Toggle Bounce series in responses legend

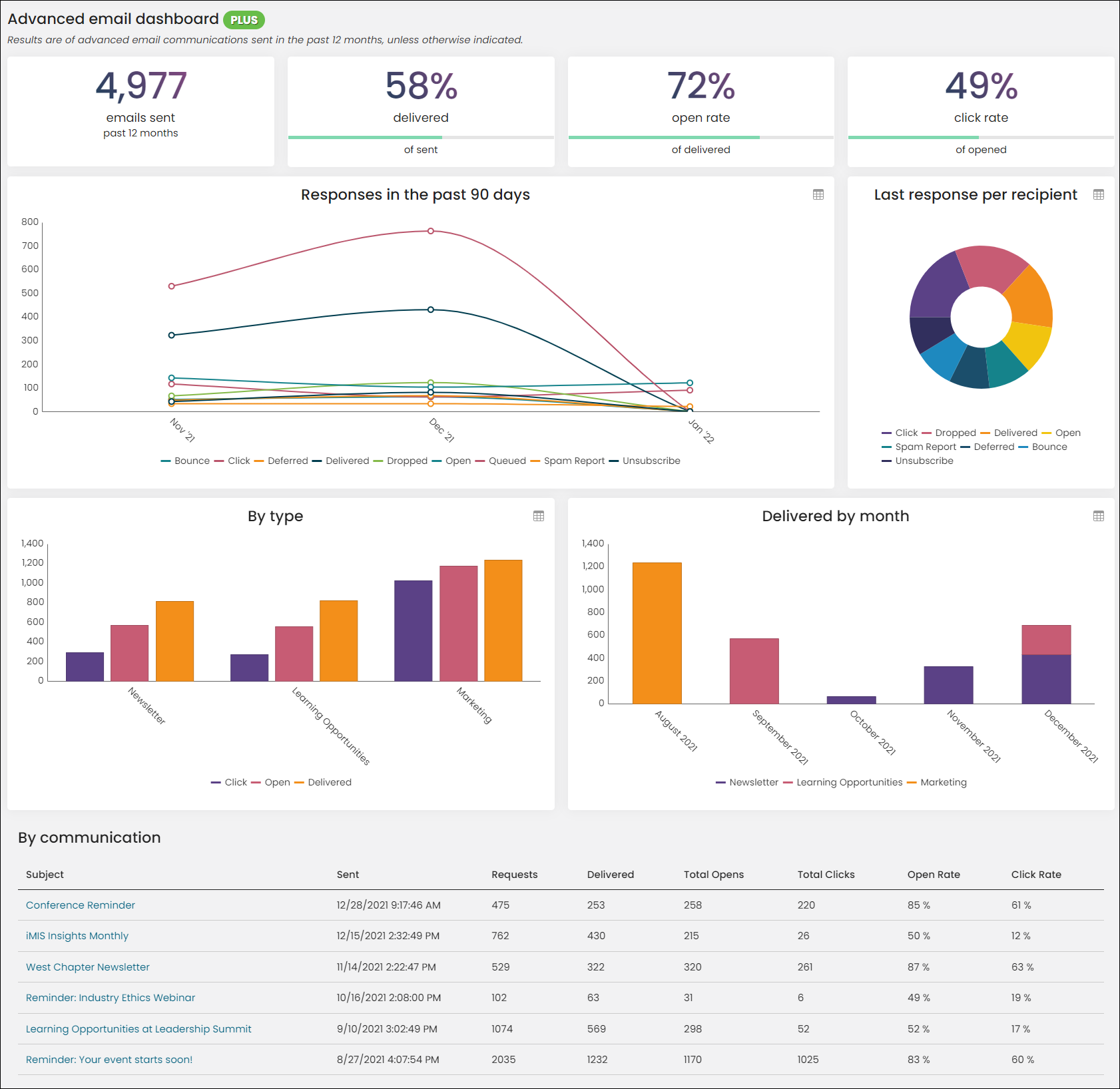tap(185, 461)
